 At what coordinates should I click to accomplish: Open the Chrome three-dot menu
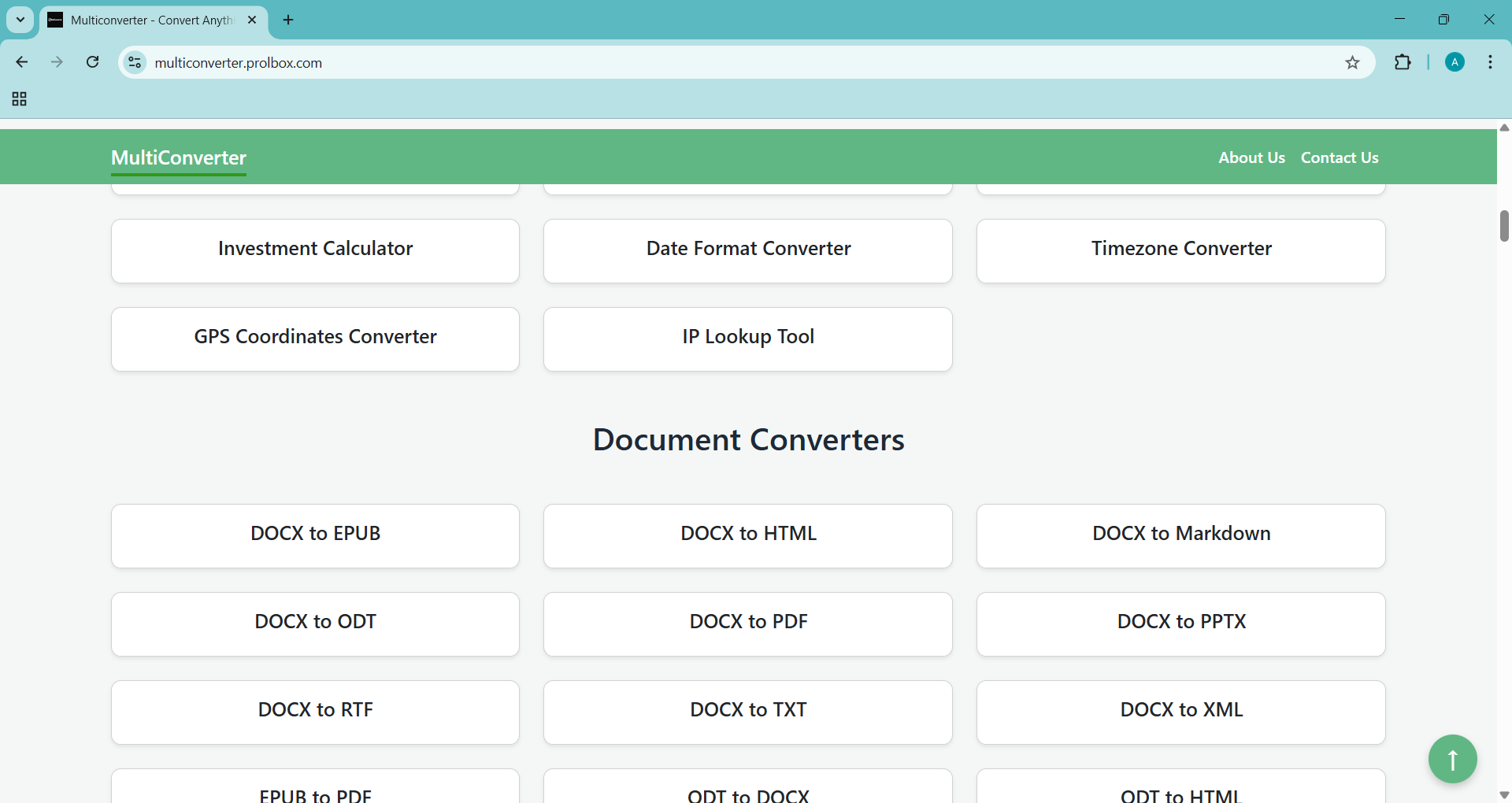coord(1490,62)
